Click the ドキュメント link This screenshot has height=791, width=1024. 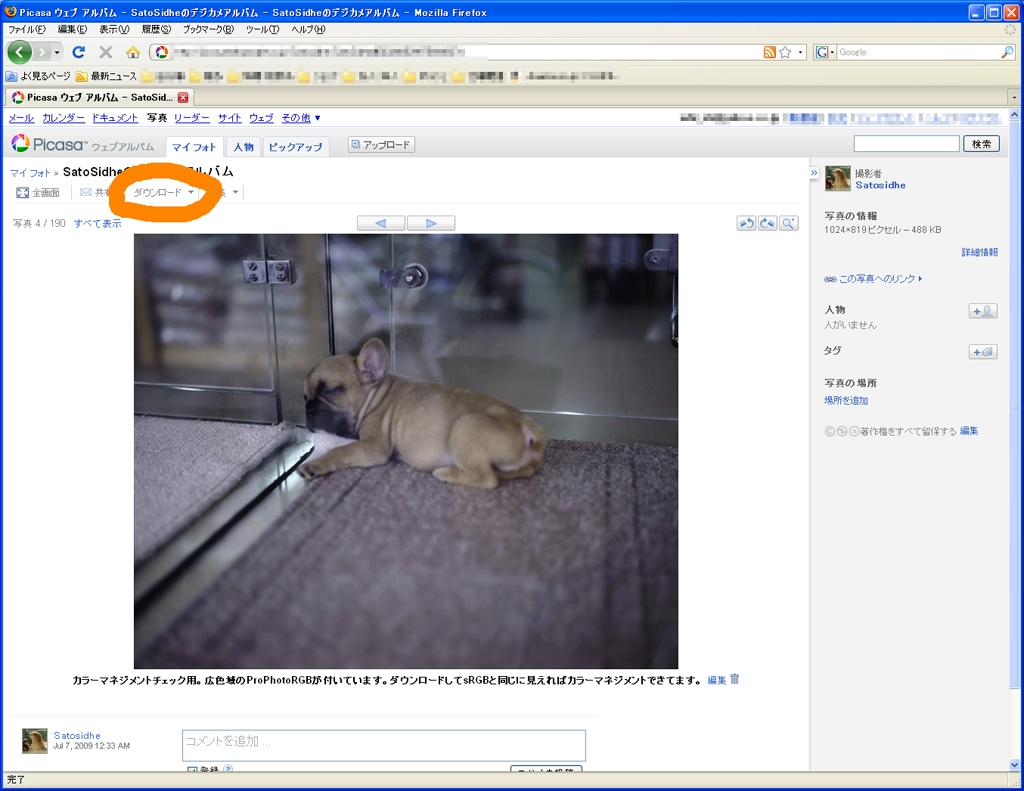115,118
